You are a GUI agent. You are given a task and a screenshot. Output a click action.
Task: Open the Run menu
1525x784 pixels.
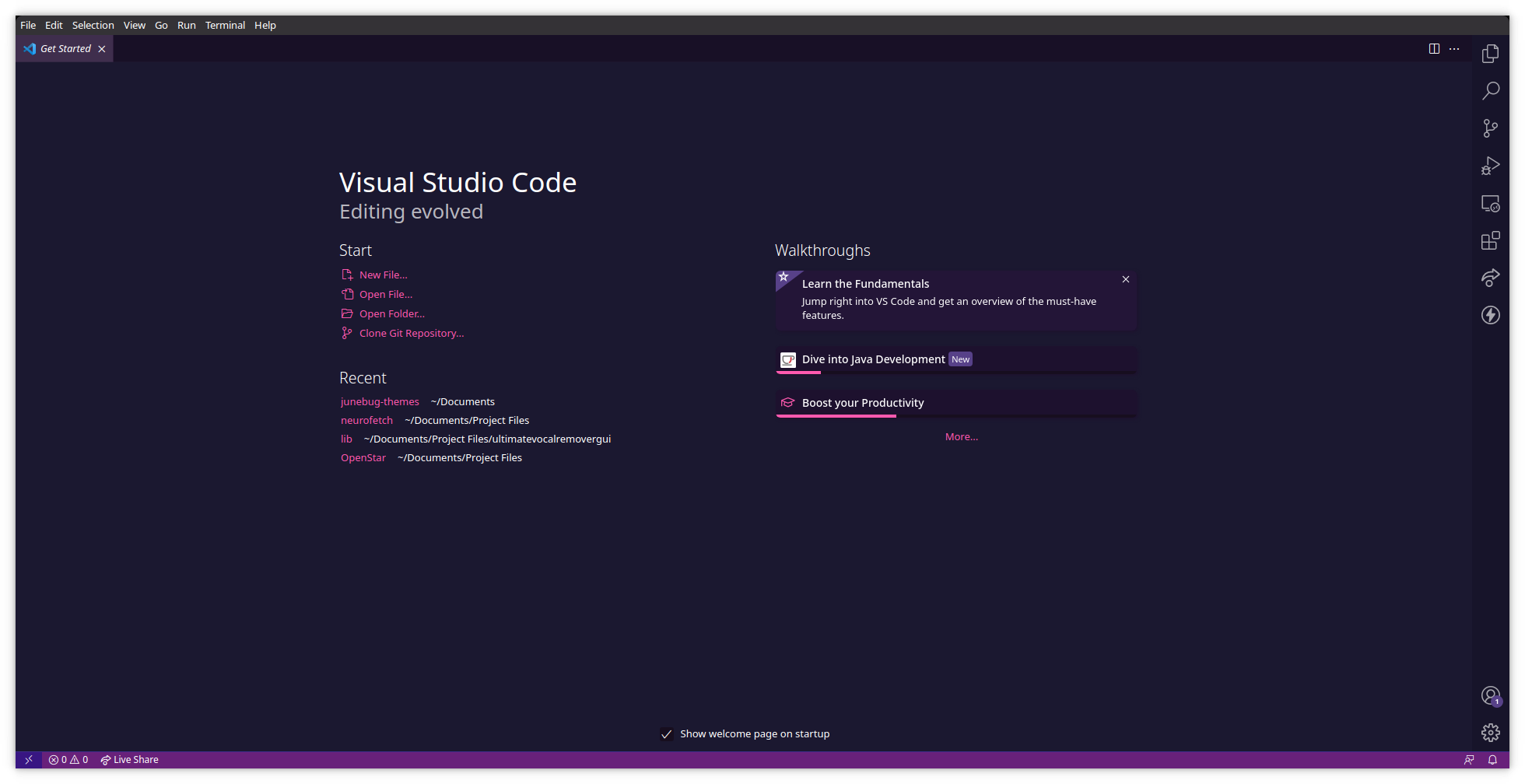coord(187,25)
